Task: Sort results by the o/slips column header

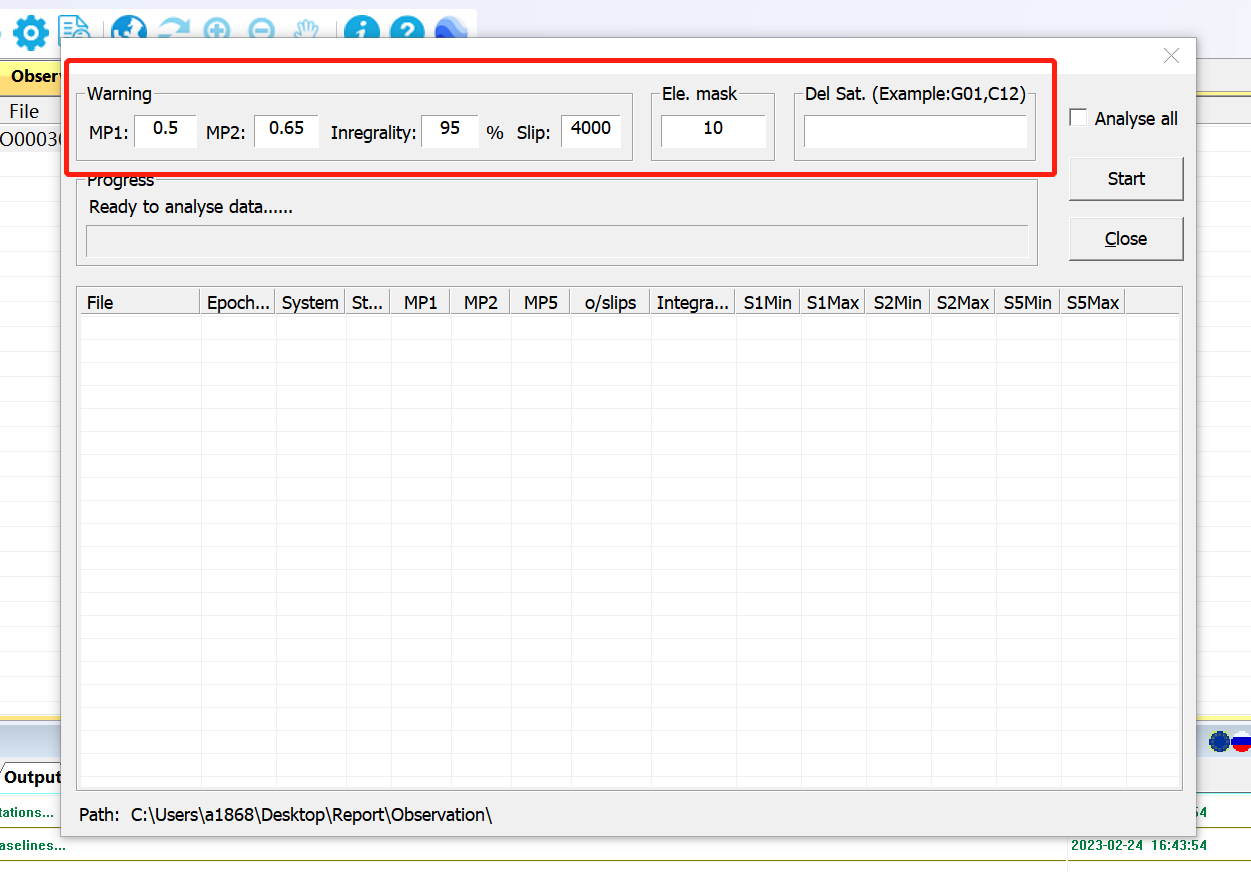Action: pyautogui.click(x=610, y=303)
